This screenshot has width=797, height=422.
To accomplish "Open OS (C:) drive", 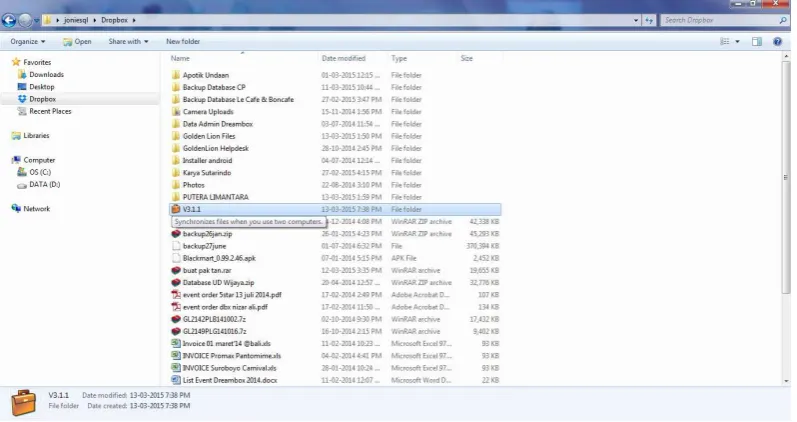I will pos(40,172).
